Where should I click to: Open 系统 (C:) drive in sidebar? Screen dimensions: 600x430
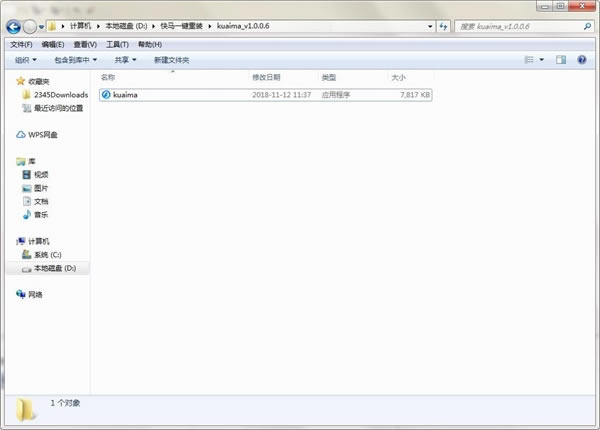coord(48,255)
